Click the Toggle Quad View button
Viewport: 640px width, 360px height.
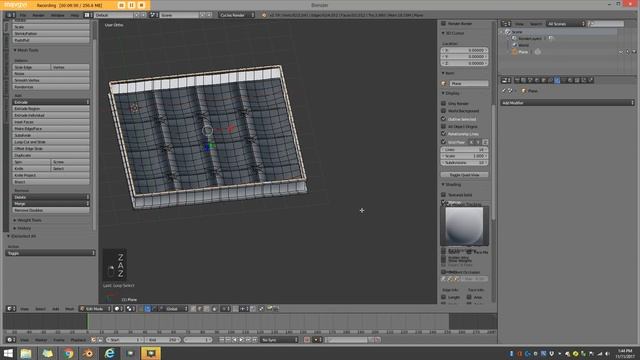pos(464,175)
